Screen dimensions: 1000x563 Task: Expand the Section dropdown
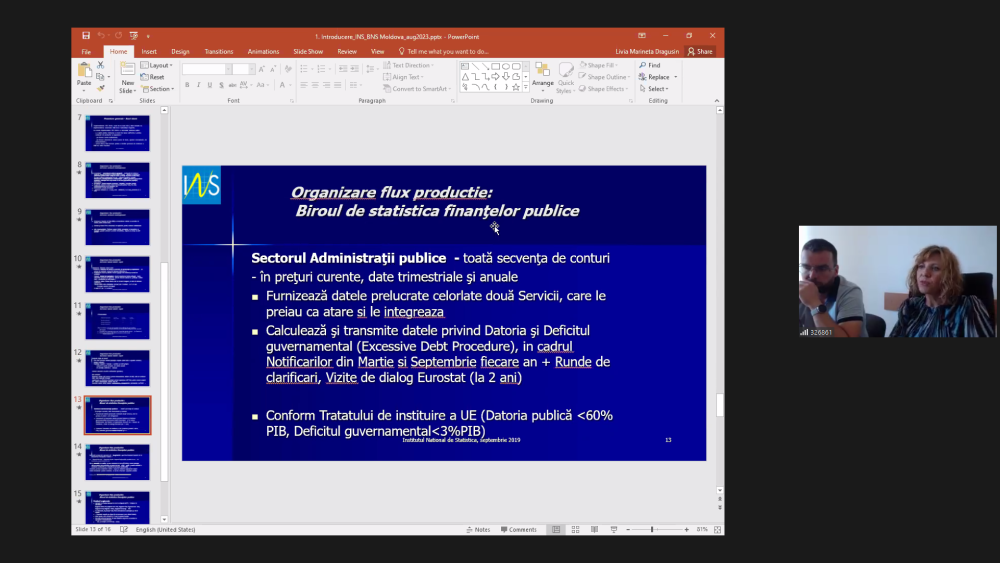tap(158, 89)
